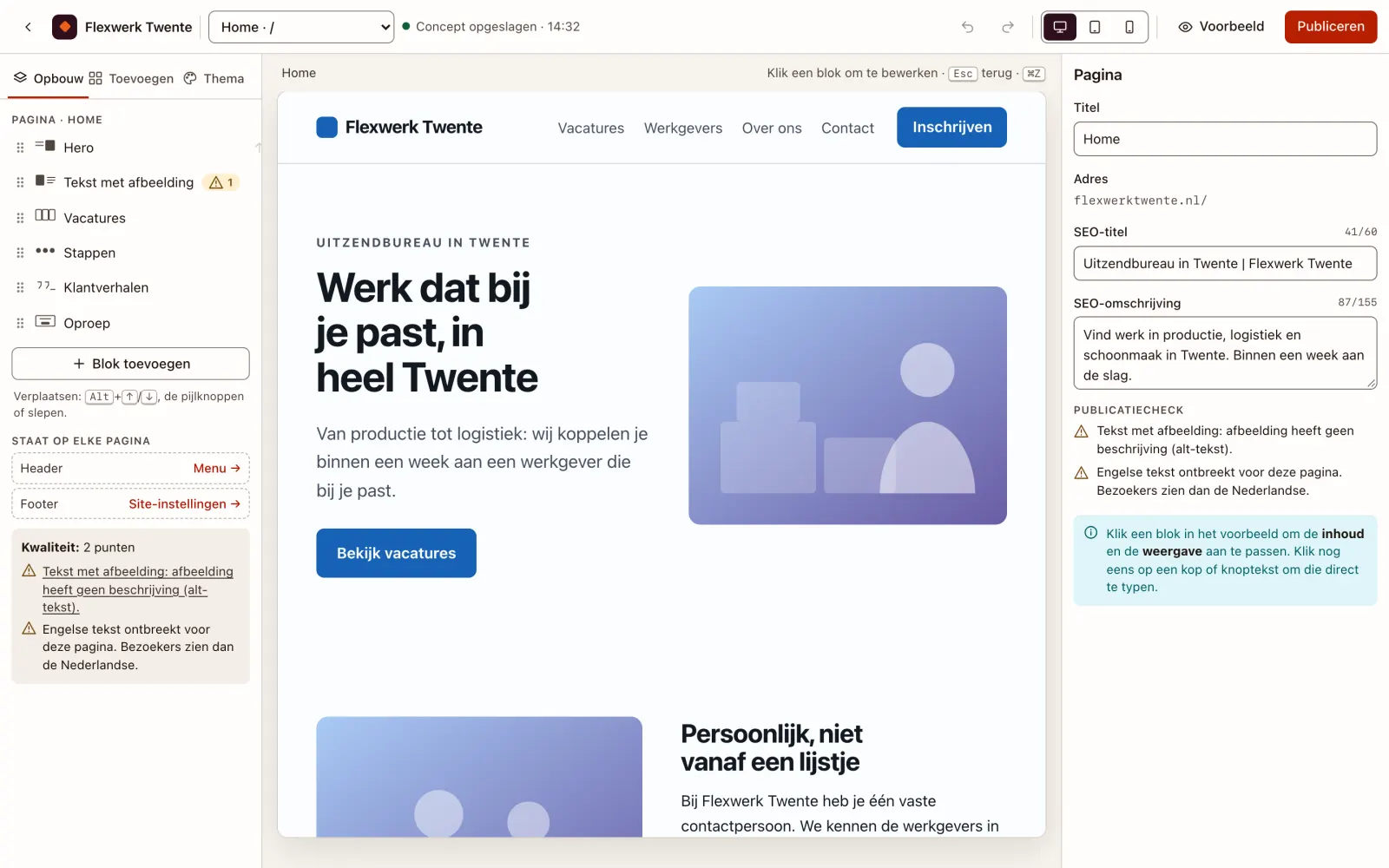This screenshot has width=1389, height=868.
Task: Open the Thema tab
Action: pos(214,78)
